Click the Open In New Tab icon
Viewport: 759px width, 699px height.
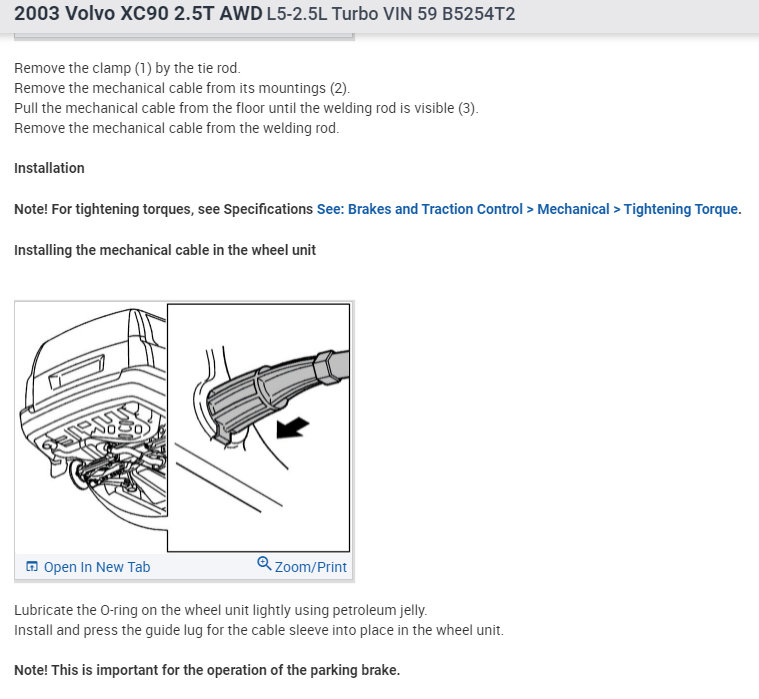pyautogui.click(x=32, y=566)
